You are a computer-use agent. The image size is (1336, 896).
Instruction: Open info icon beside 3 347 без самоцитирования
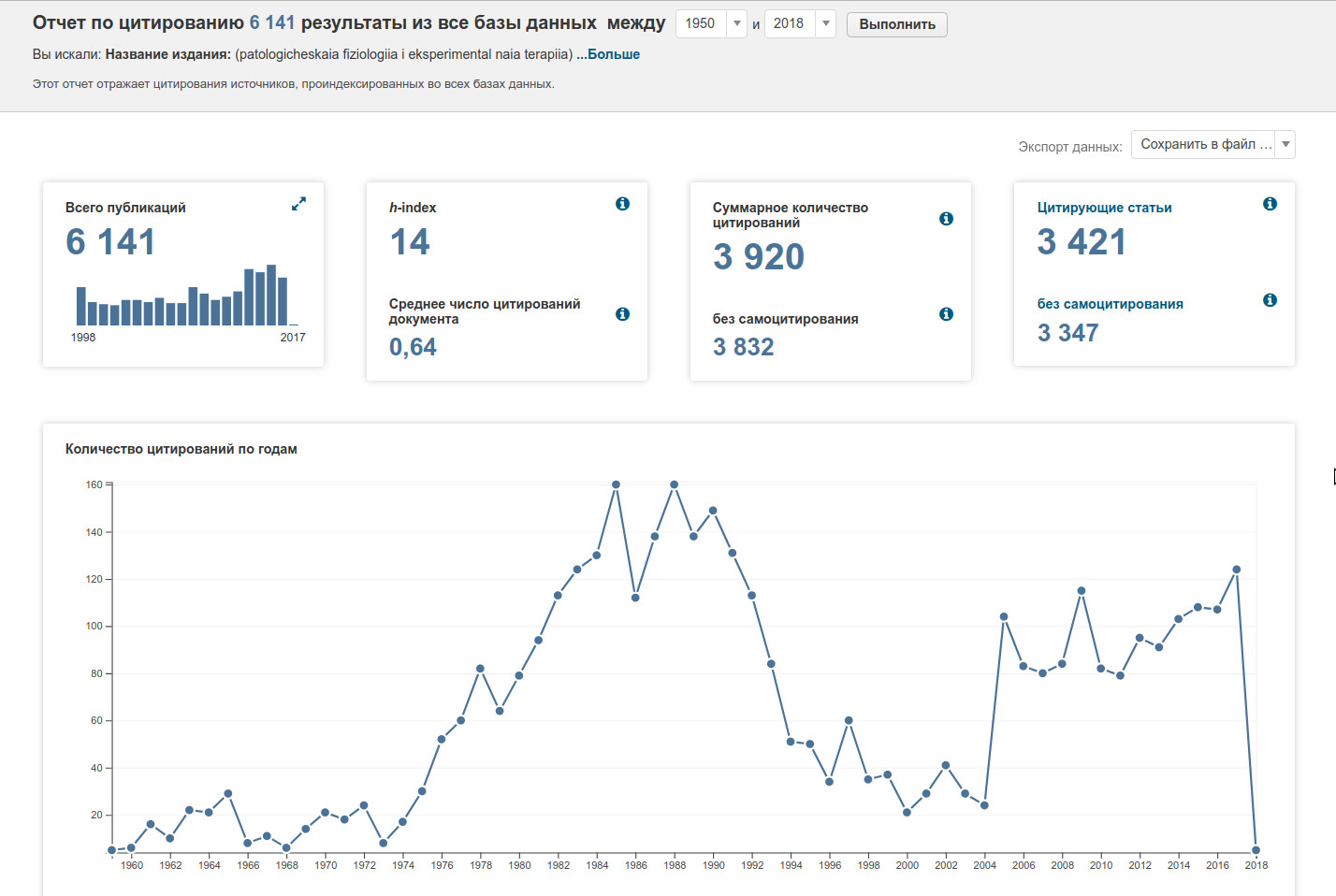1270,300
